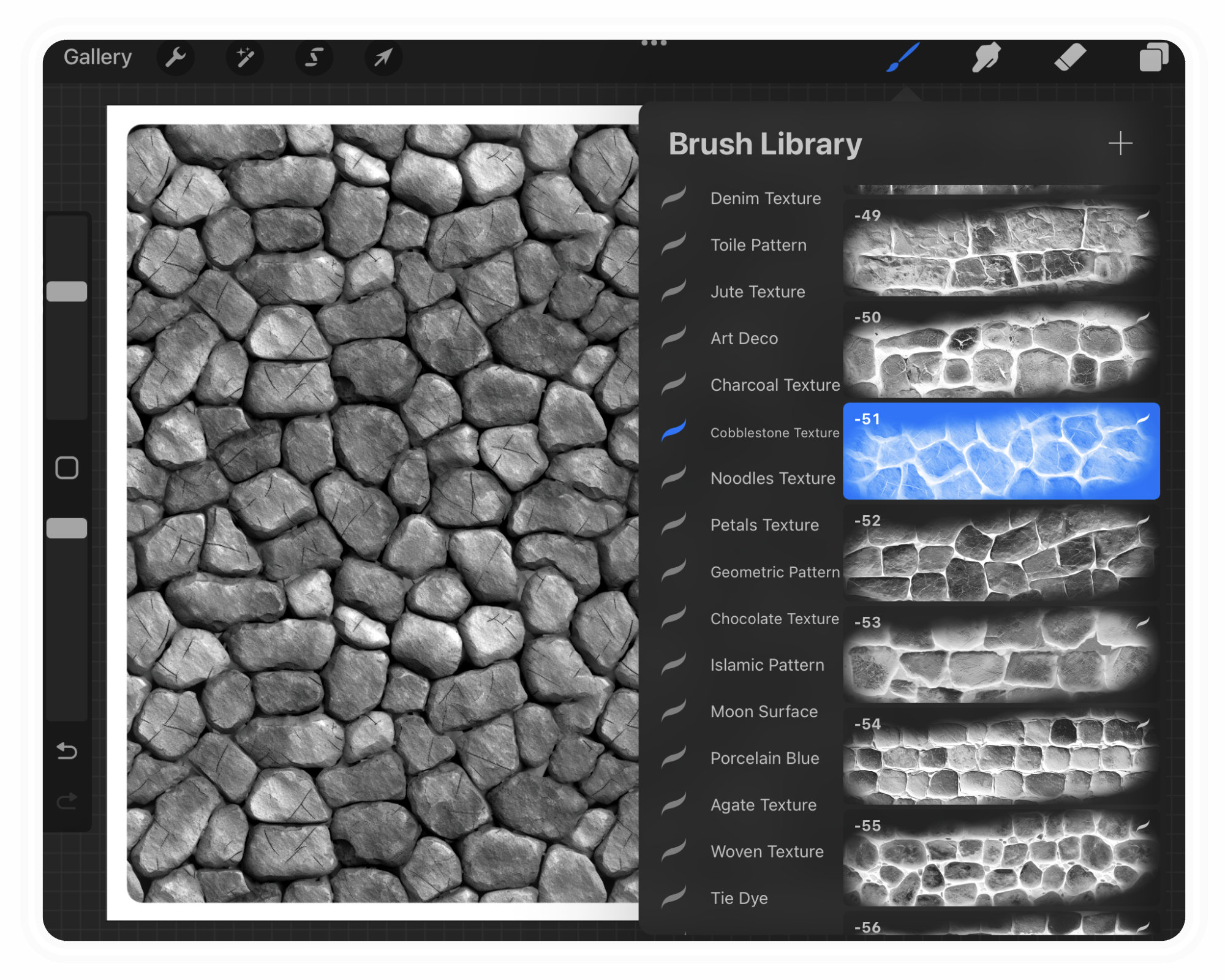Select the Smudge tool

(x=986, y=58)
